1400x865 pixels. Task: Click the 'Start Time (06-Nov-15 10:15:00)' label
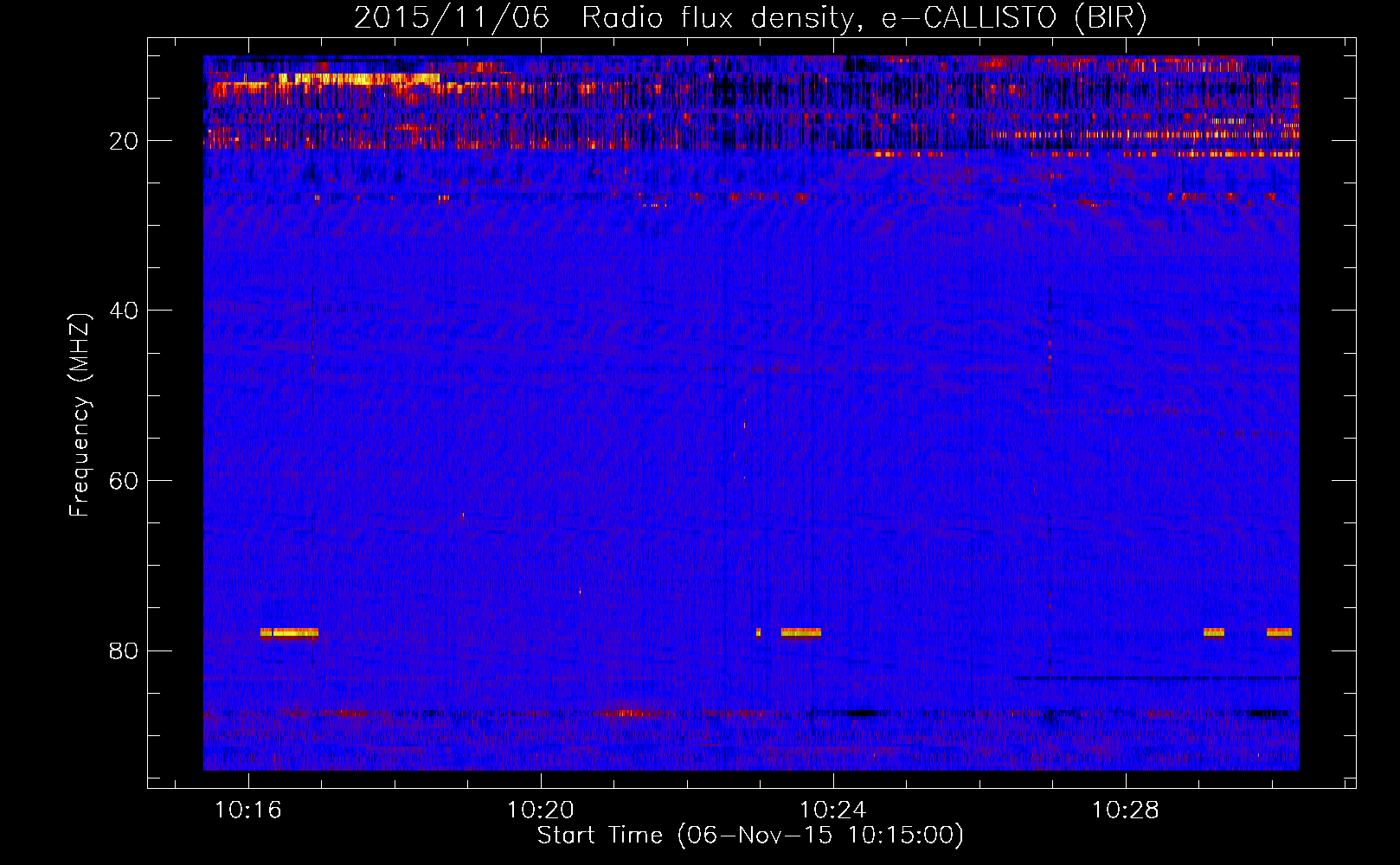(x=750, y=836)
